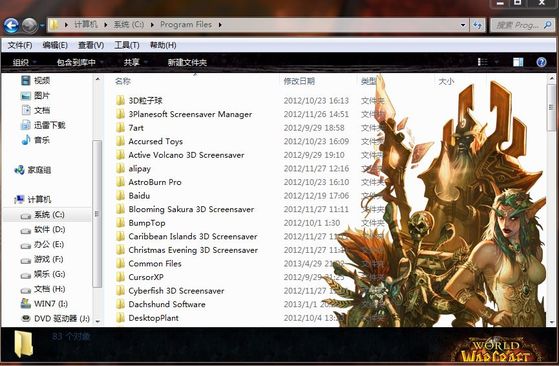
Task: Sort by 修改日期 column header
Action: pyautogui.click(x=299, y=81)
